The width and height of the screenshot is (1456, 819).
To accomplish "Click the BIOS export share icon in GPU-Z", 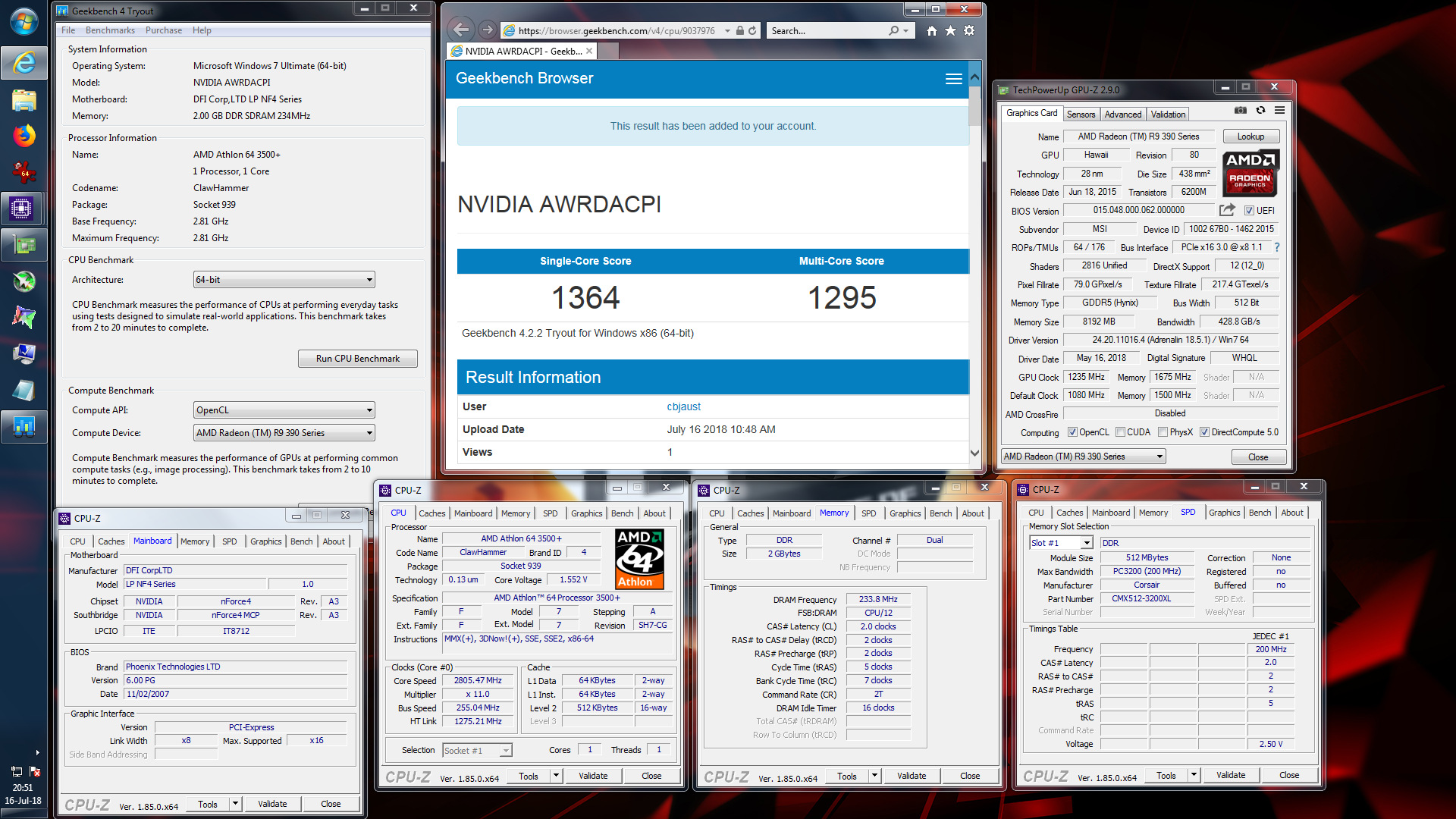I will [1227, 210].
